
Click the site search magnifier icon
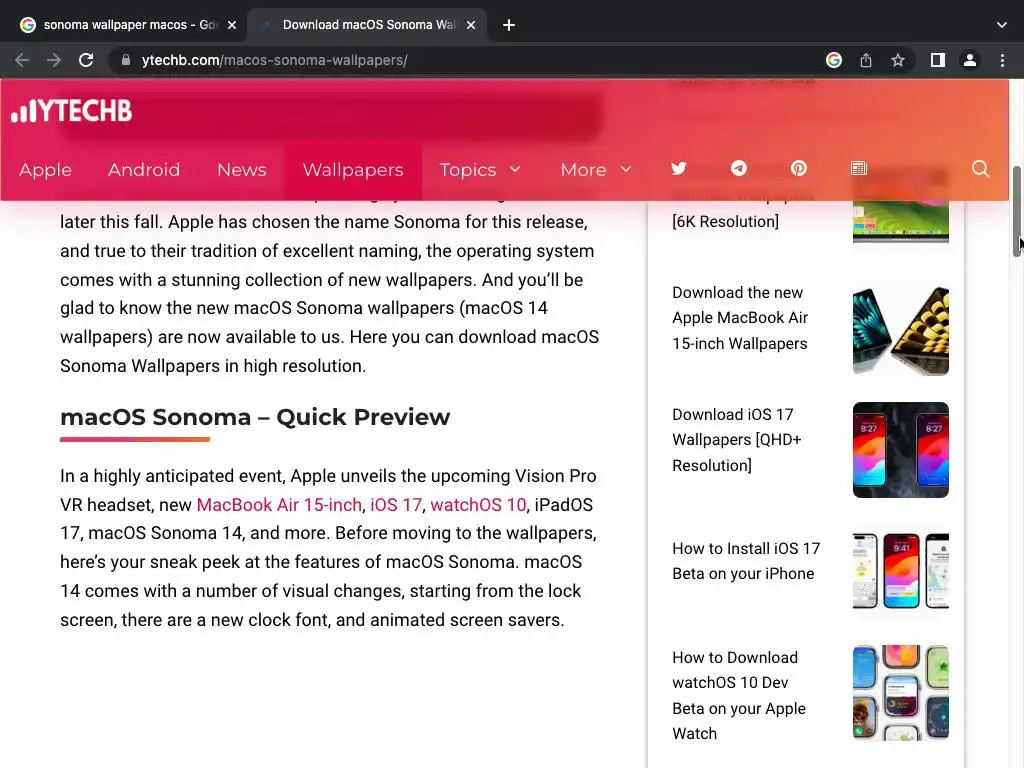(x=980, y=168)
